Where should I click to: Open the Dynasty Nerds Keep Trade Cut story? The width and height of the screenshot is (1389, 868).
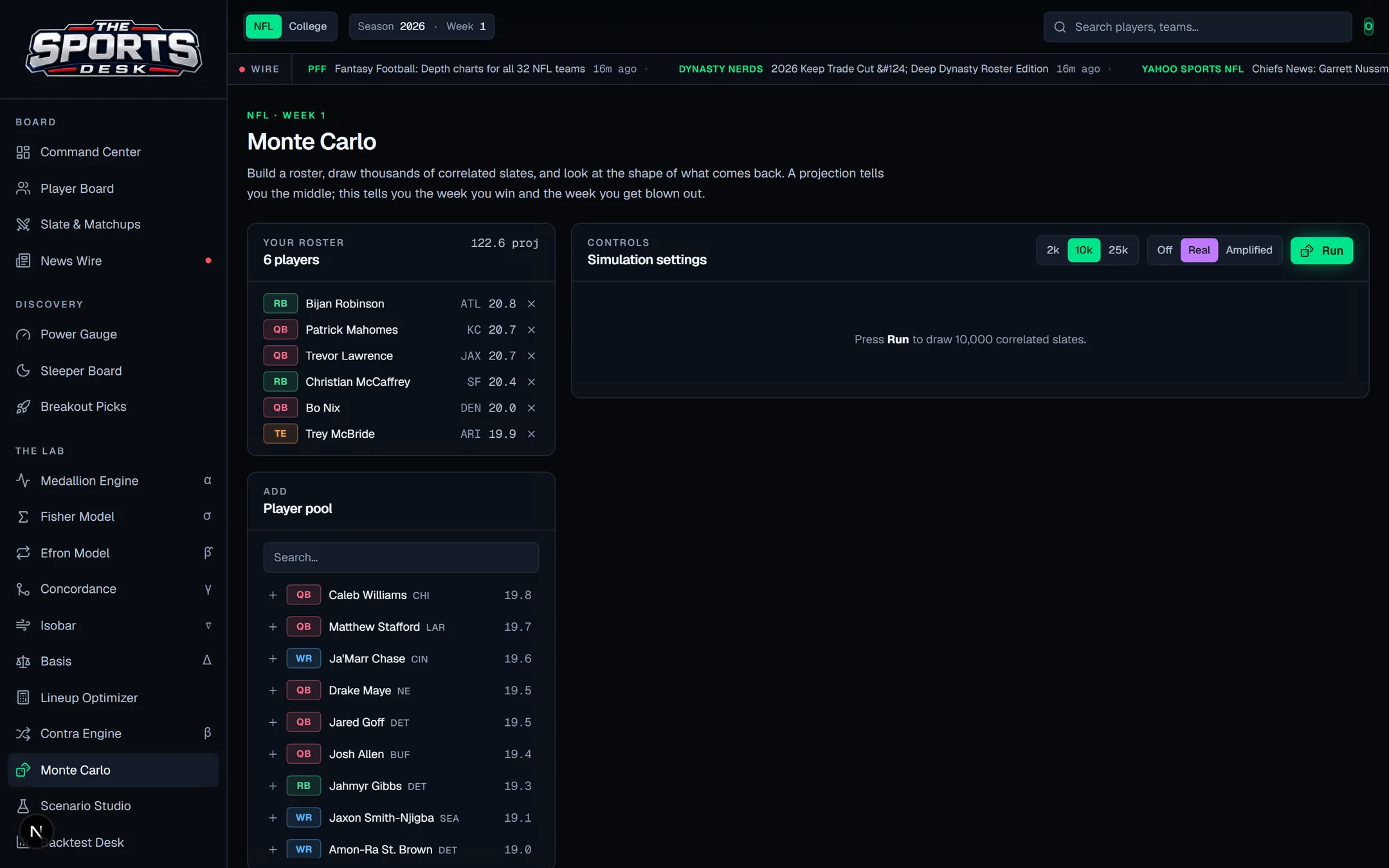(889, 69)
